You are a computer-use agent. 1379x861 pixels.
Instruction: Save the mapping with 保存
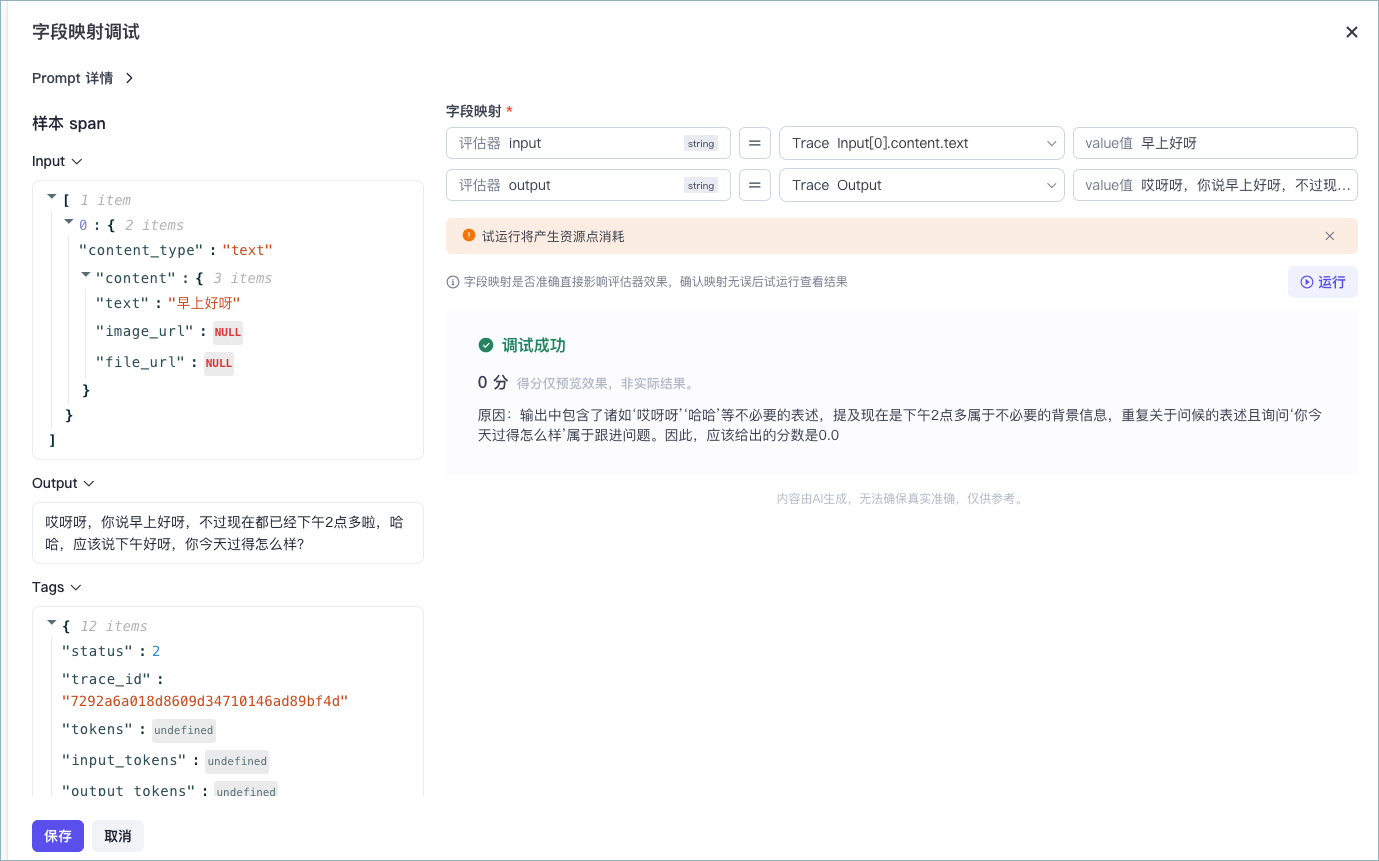[58, 836]
